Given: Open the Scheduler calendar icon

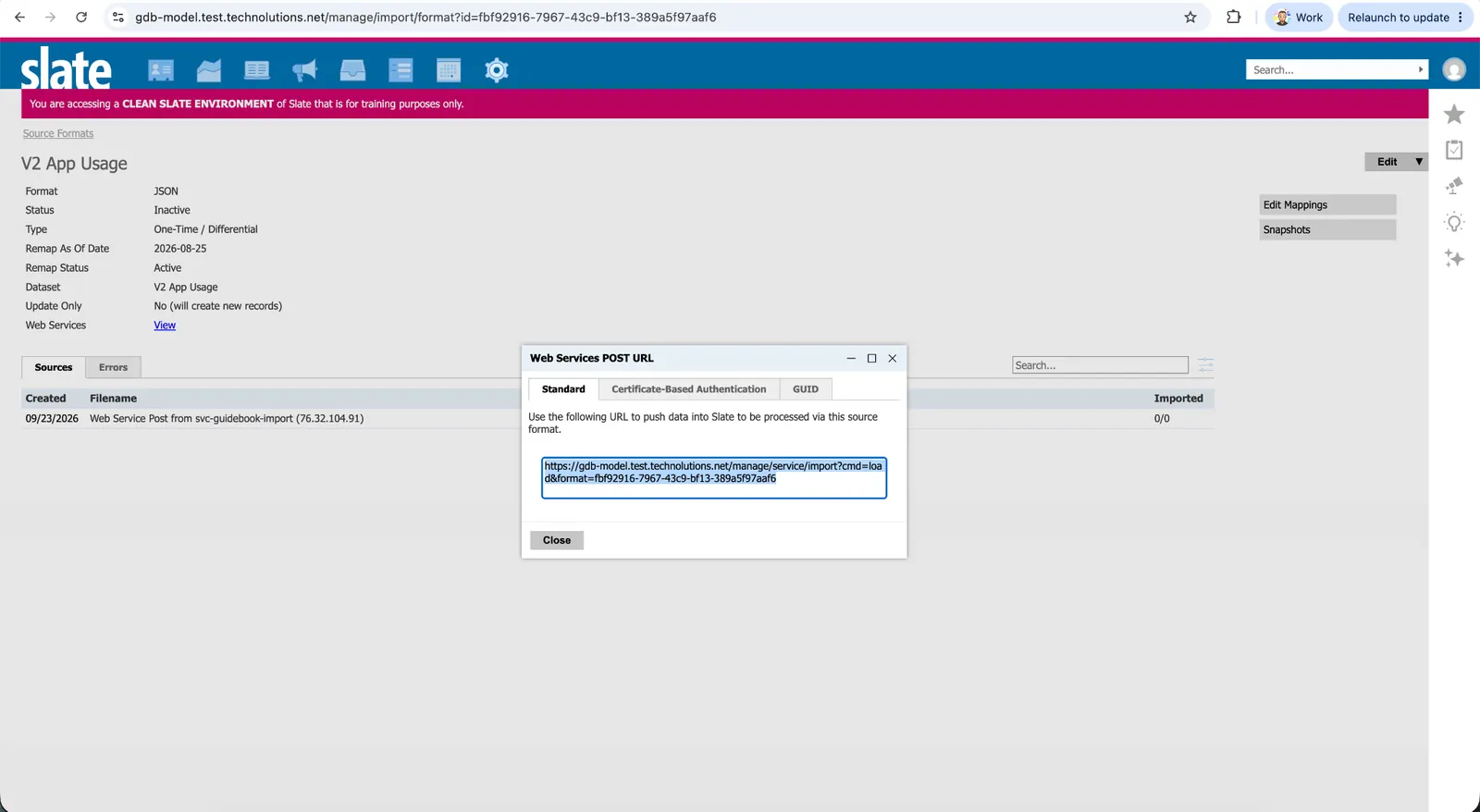Looking at the screenshot, I should coord(449,70).
